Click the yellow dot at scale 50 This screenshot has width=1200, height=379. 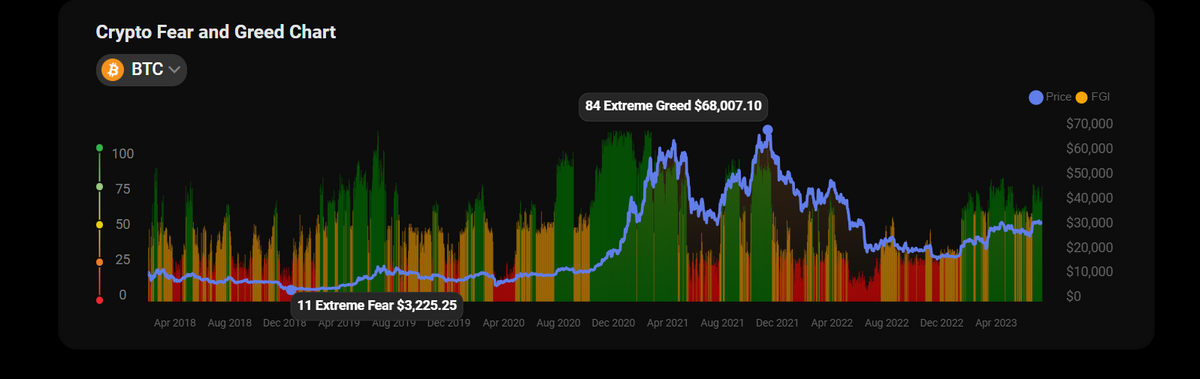[x=99, y=225]
